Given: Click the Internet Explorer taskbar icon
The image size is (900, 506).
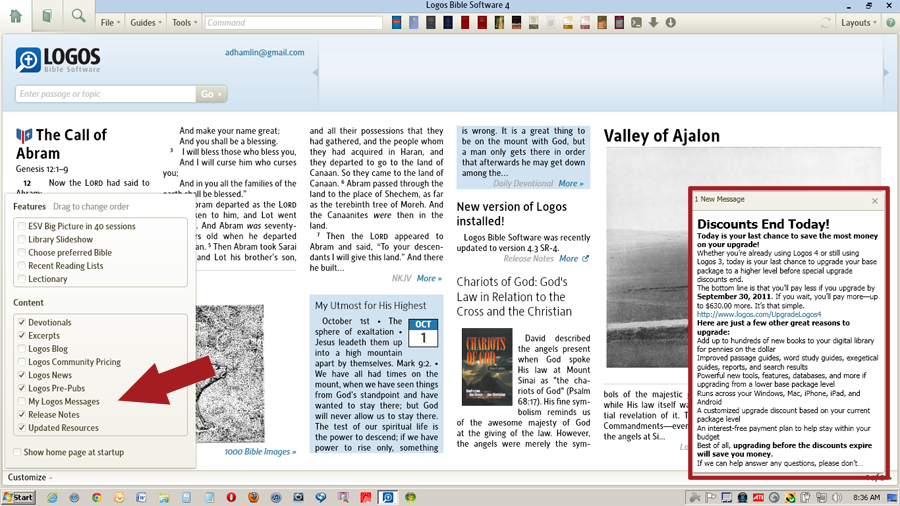Looking at the screenshot, I should click(x=52, y=497).
